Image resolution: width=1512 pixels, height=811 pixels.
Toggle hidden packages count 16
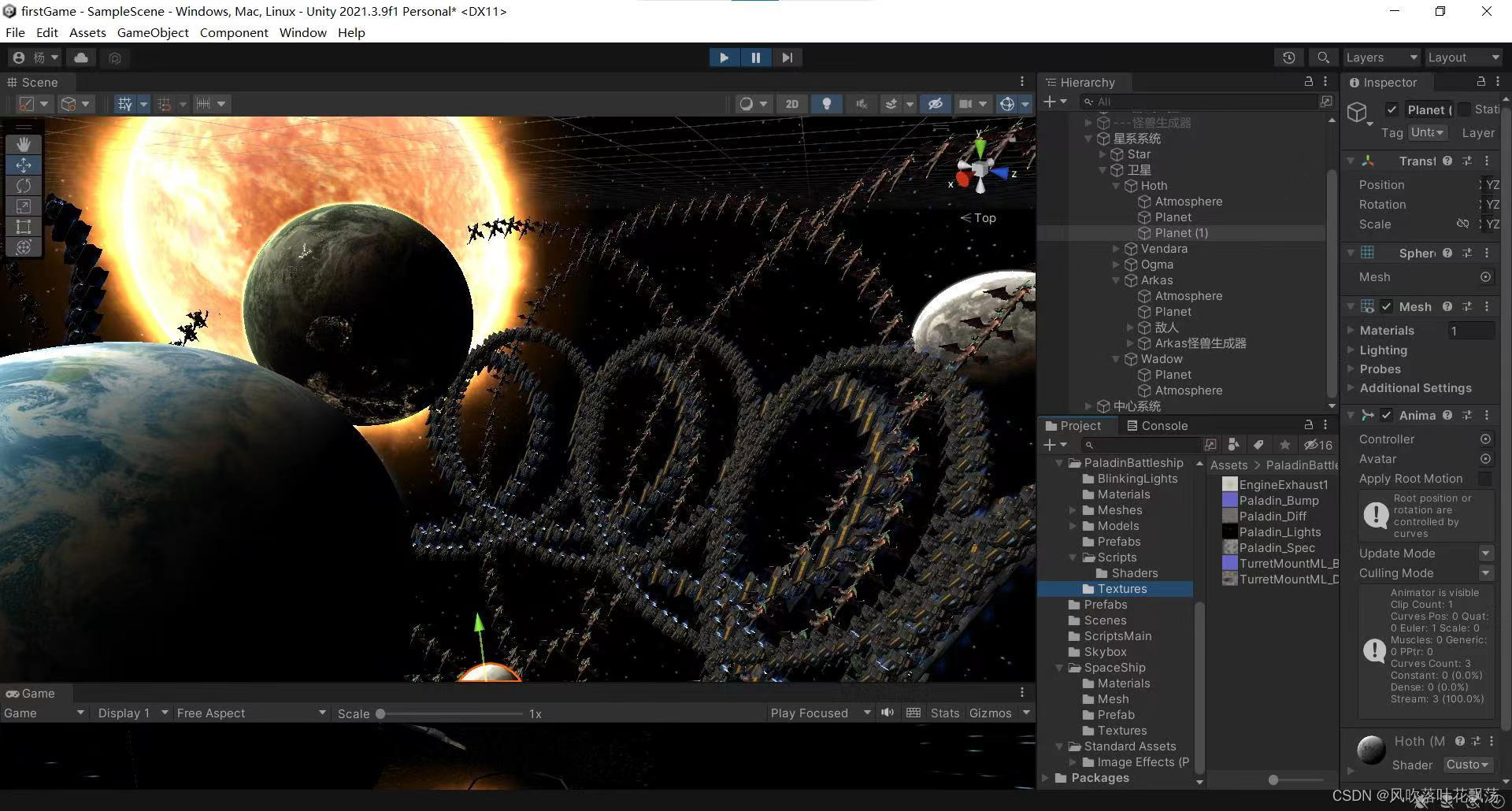(1317, 445)
